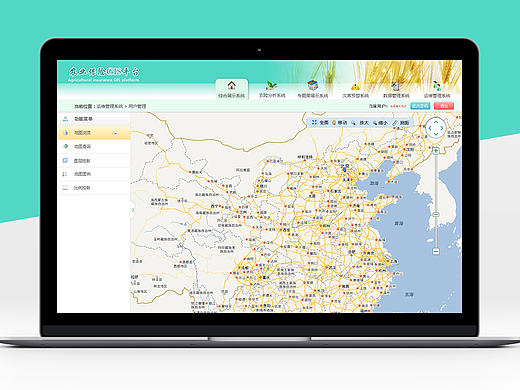This screenshot has width=520, height=390.
Task: Click the 西安 city label on map
Action: tap(287, 230)
